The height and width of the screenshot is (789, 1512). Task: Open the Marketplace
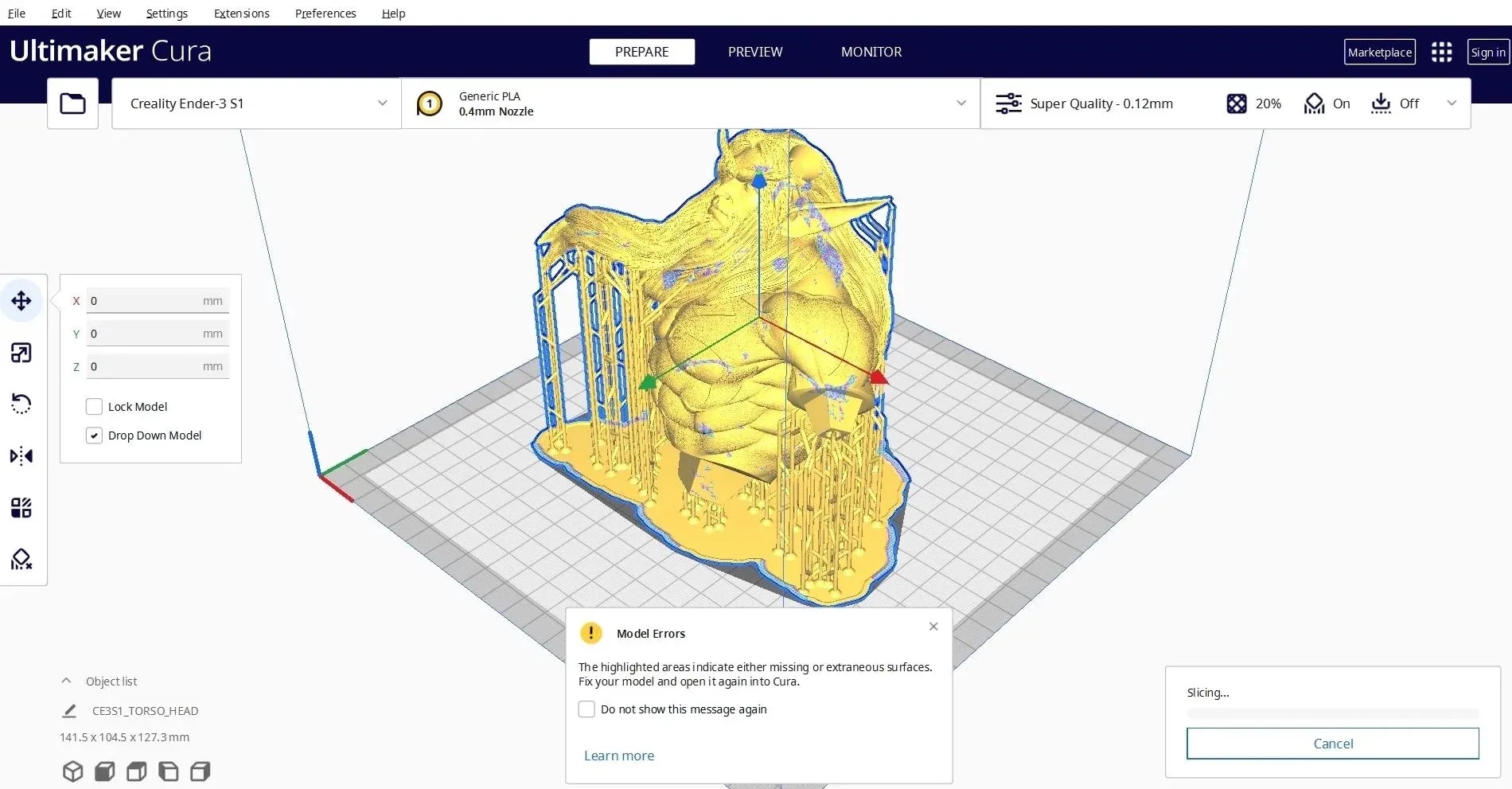(1380, 53)
